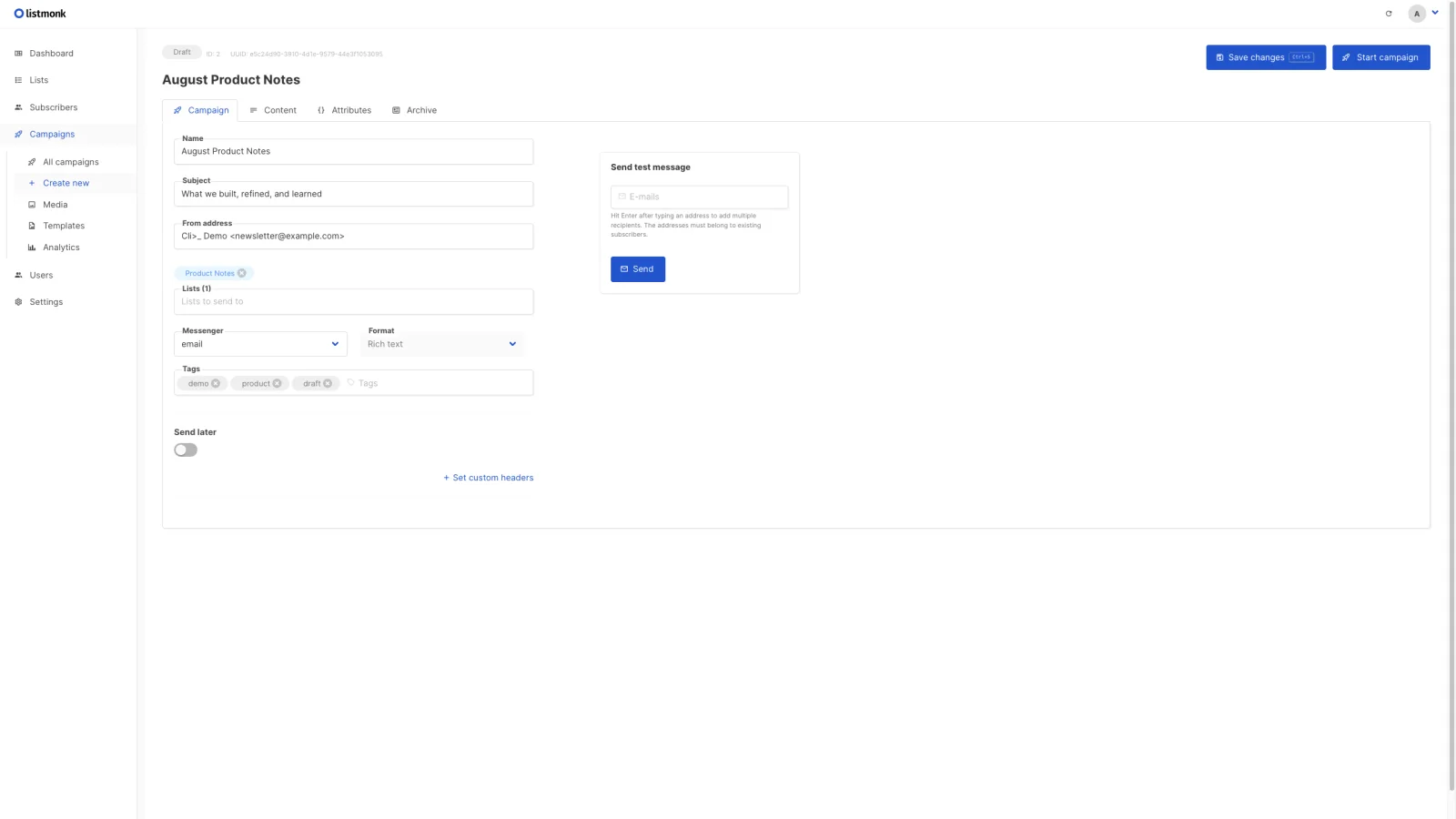This screenshot has height=819, width=1456.
Task: Remove the demo tag
Action: click(216, 383)
